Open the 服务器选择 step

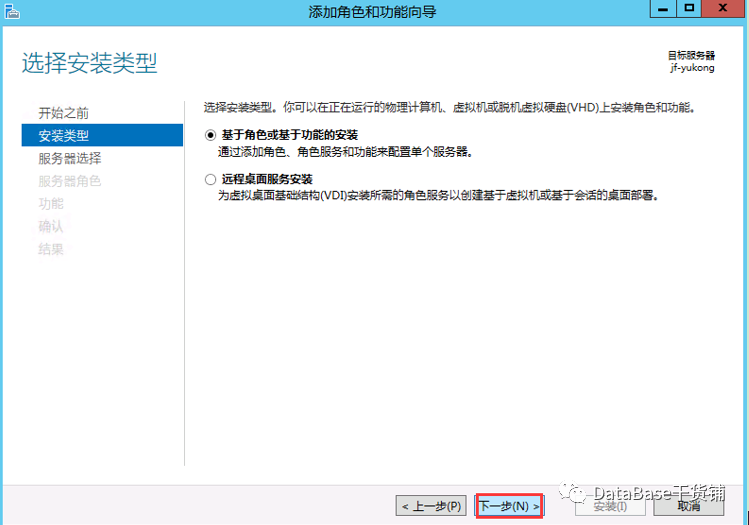point(70,158)
